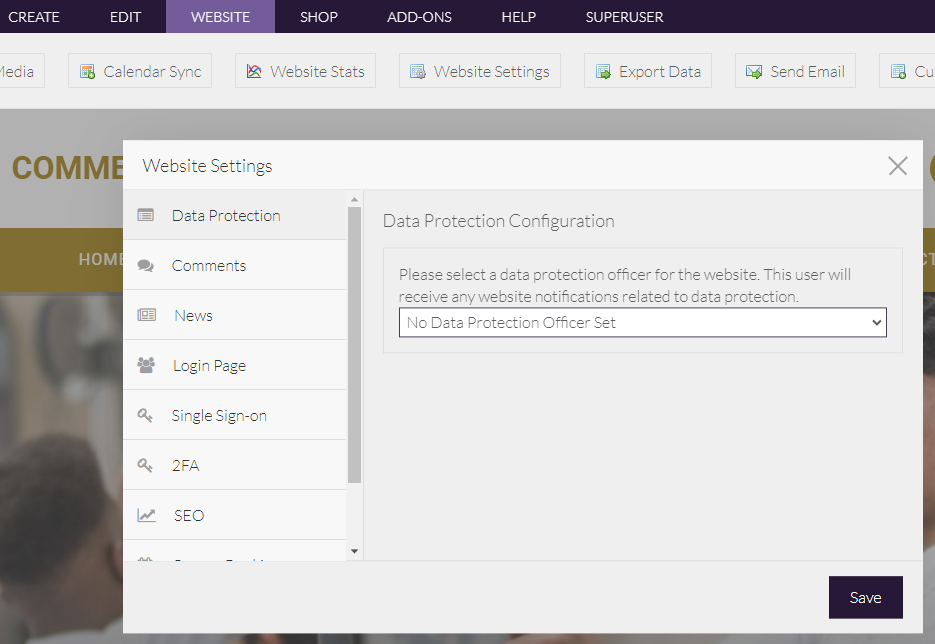Select Data Protection settings section
This screenshot has width=935, height=644.
click(235, 215)
